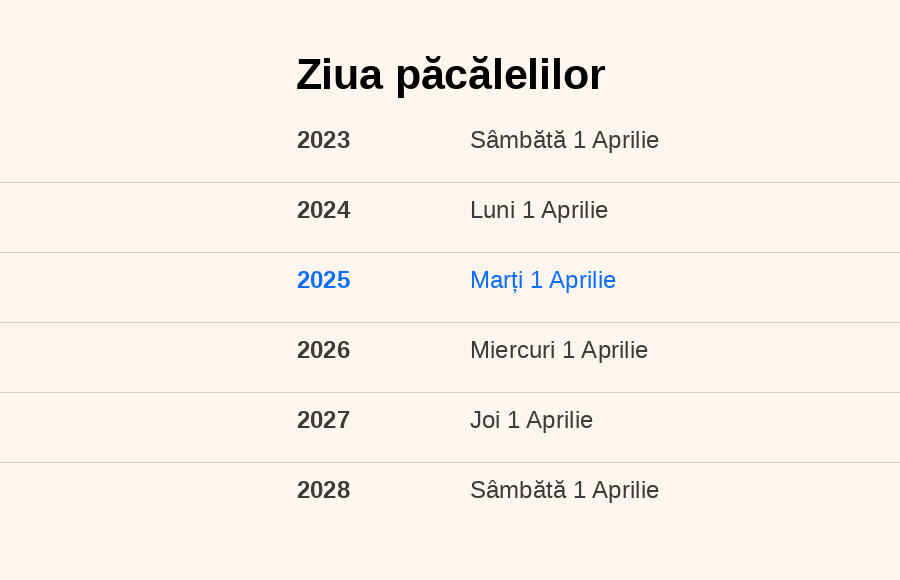900x580 pixels.
Task: Click the Ziua păcălelilor heading
Action: pyautogui.click(x=451, y=75)
